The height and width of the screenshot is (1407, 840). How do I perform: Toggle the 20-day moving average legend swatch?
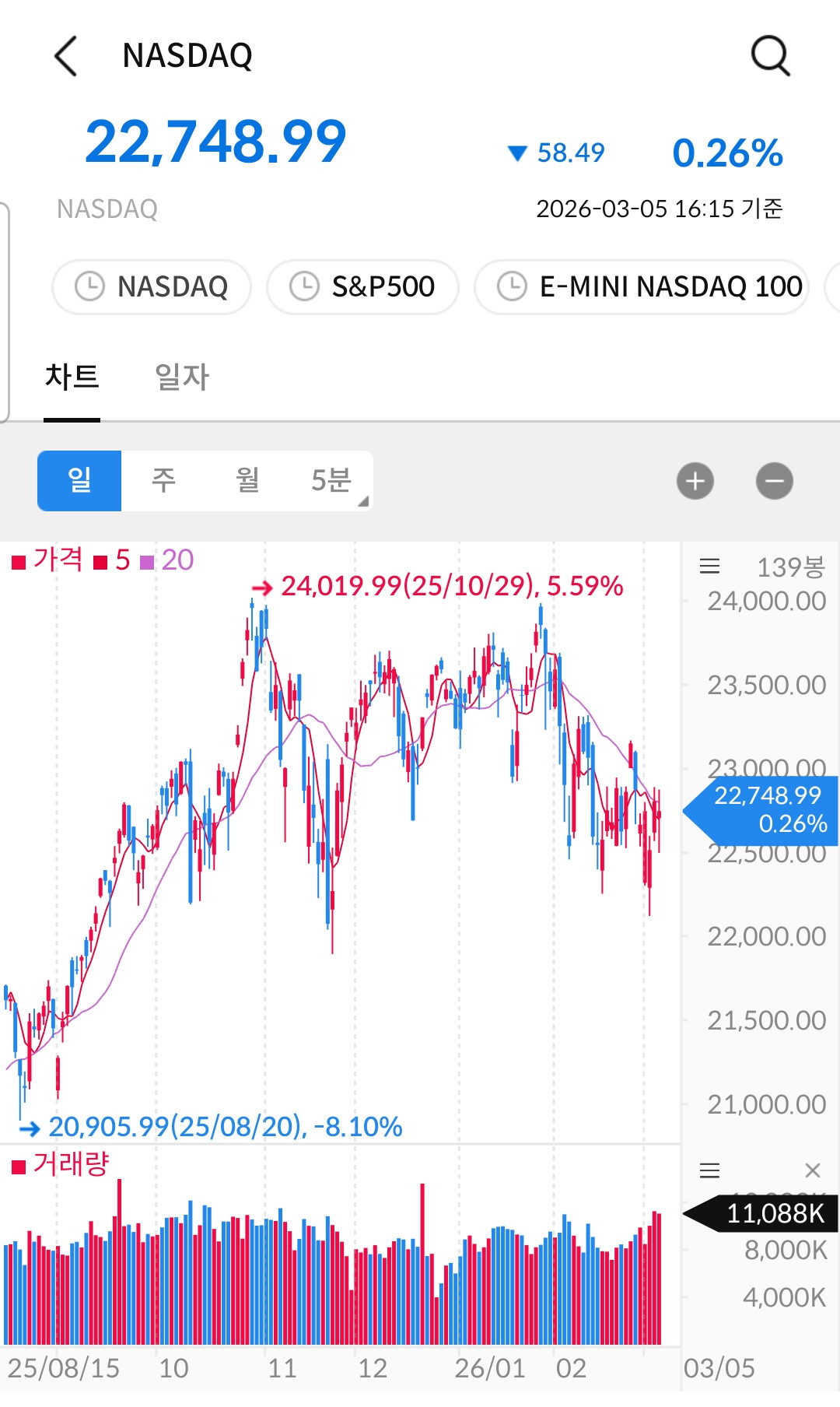pyautogui.click(x=147, y=562)
